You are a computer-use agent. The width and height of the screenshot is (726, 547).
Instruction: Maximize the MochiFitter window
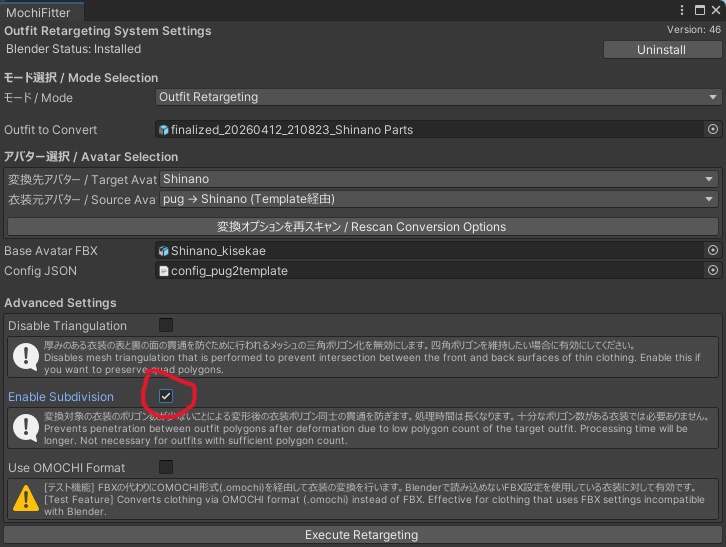click(700, 10)
